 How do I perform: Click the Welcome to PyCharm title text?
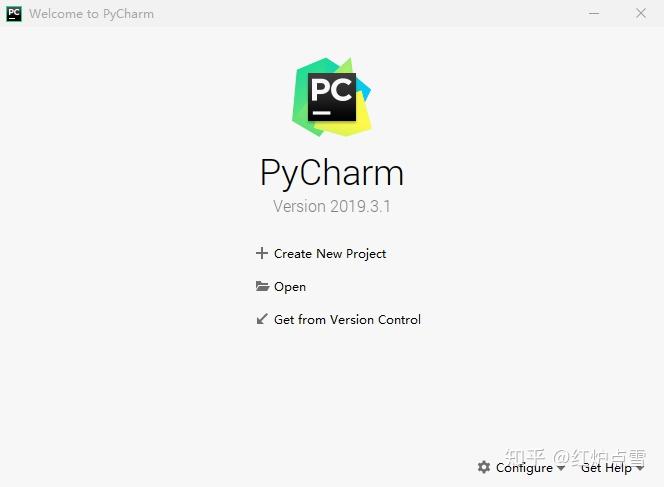point(91,14)
